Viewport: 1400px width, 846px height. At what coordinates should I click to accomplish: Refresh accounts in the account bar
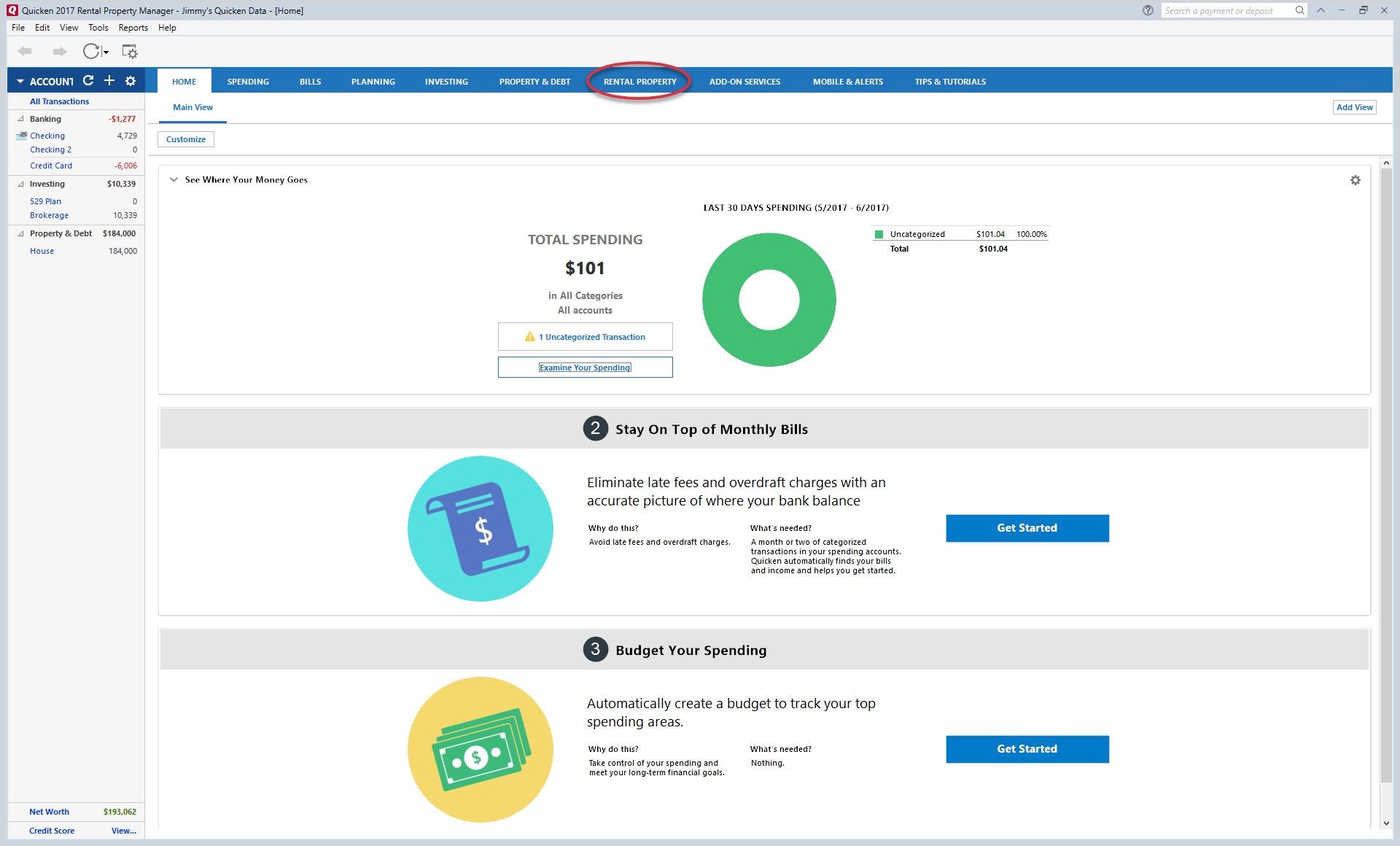pos(88,80)
